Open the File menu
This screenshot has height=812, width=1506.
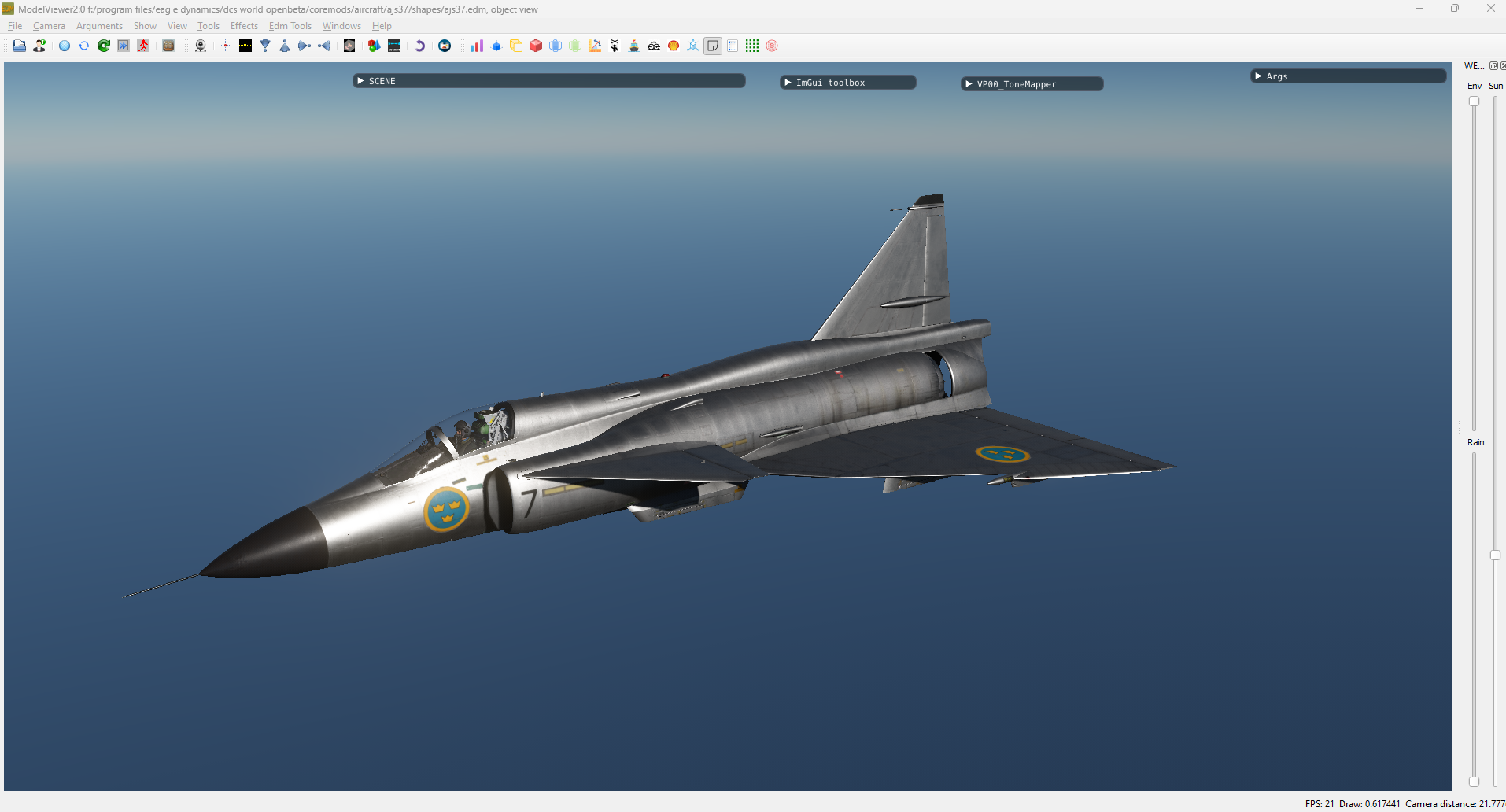point(15,26)
